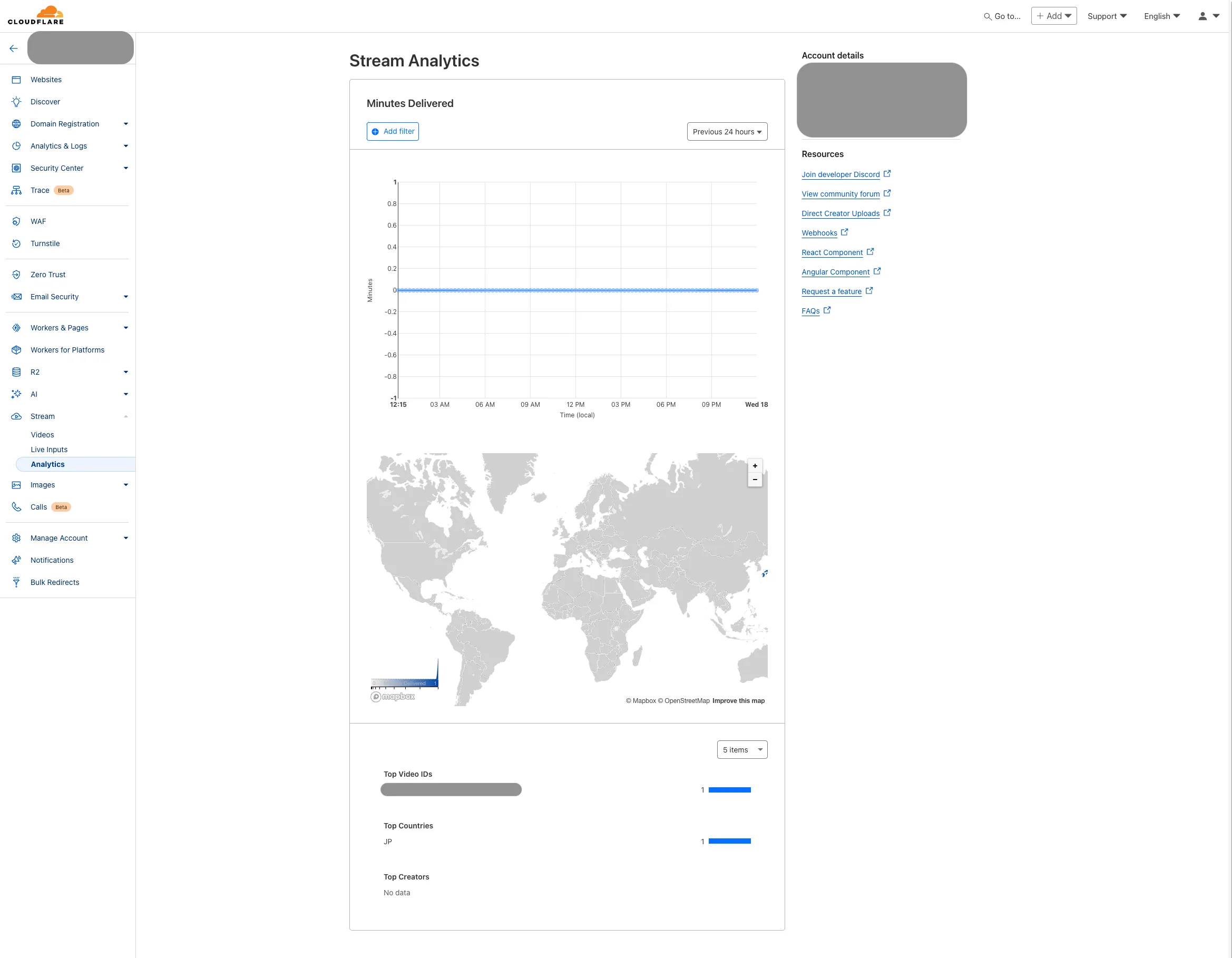
Task: Open the English language menu
Action: tap(1161, 16)
